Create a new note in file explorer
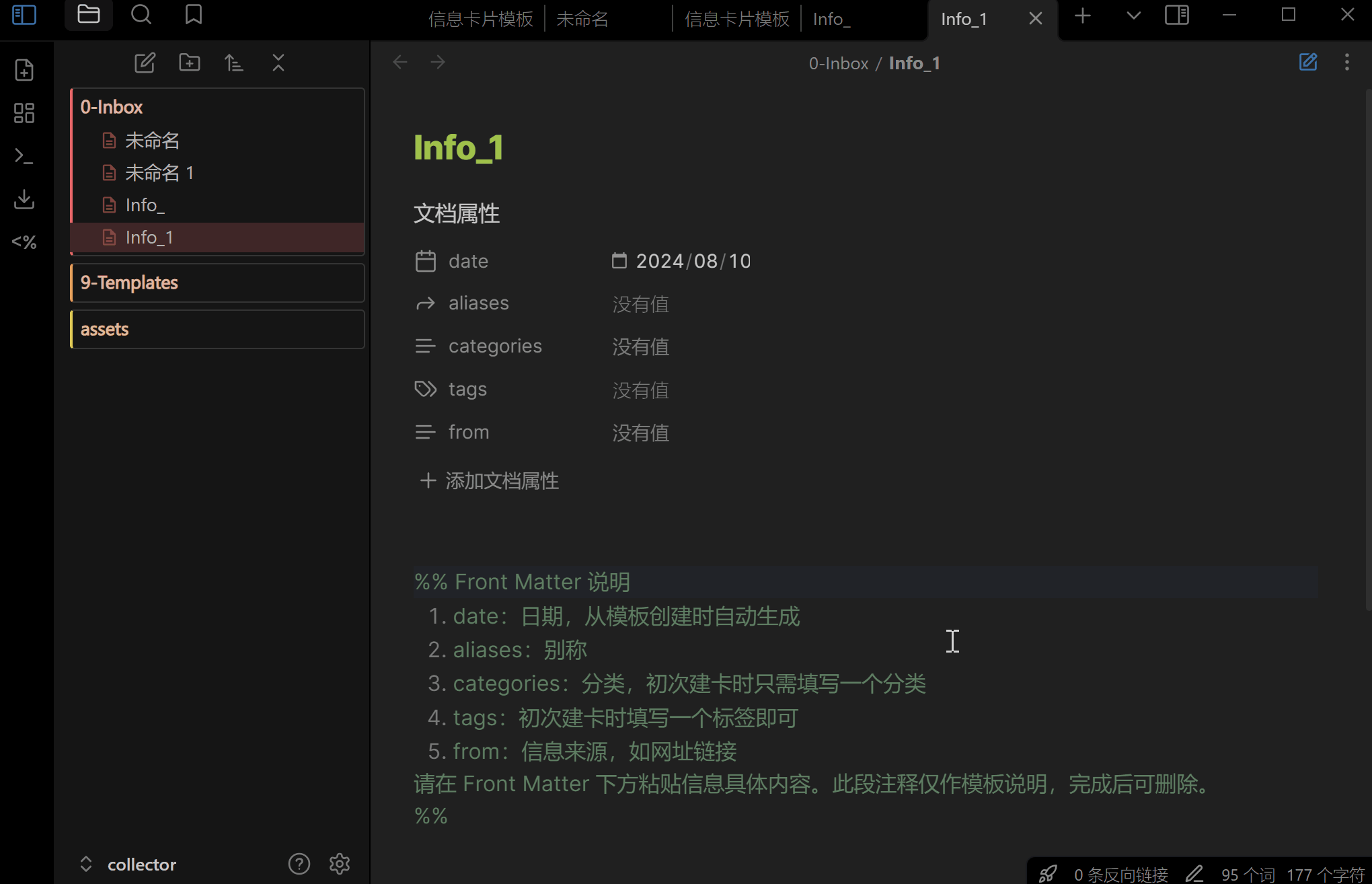The height and width of the screenshot is (884, 1372). (x=145, y=63)
